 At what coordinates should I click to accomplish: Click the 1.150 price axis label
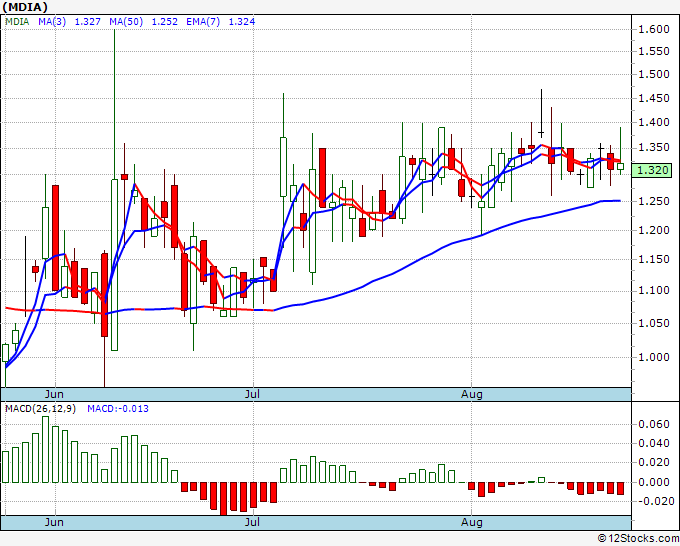coord(654,259)
